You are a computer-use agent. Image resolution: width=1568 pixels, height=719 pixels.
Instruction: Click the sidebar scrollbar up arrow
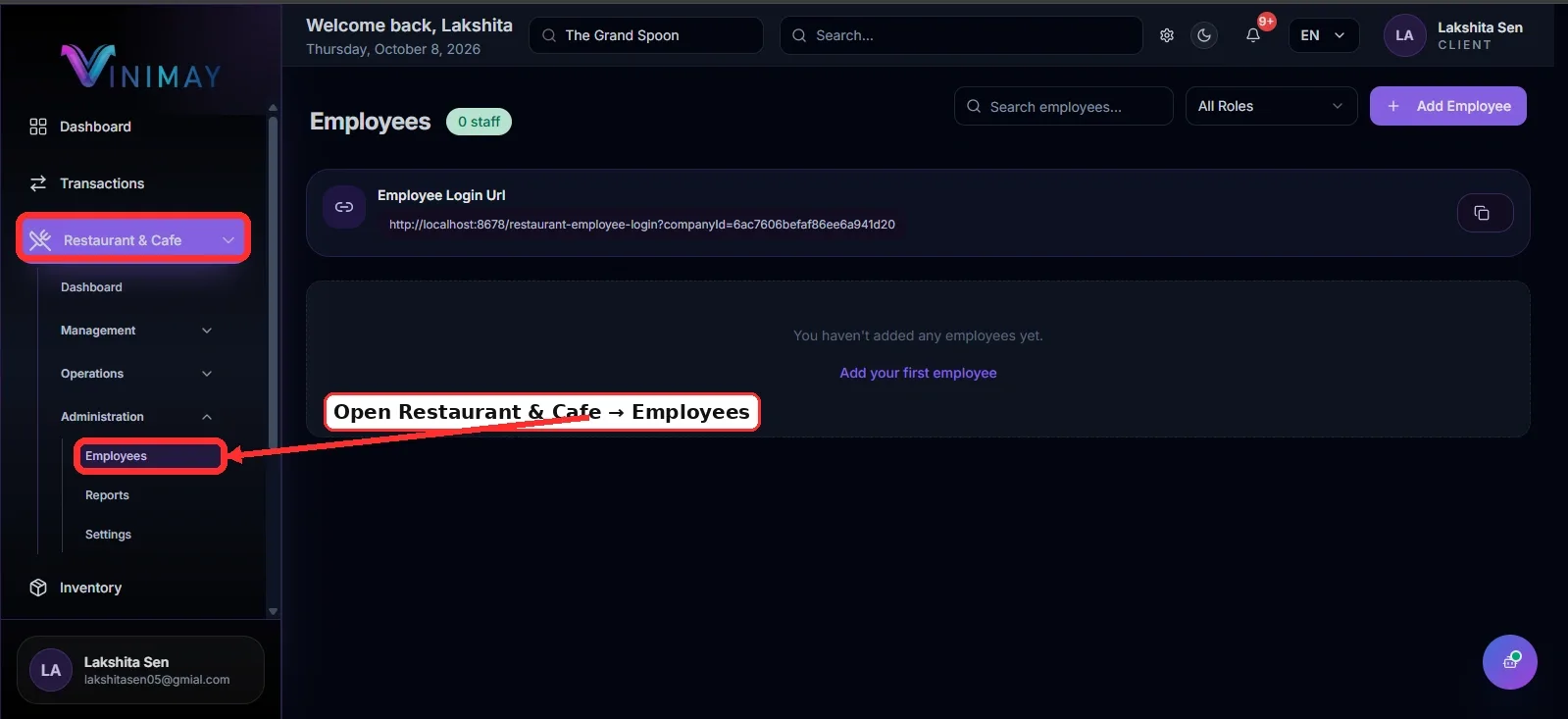point(273,108)
